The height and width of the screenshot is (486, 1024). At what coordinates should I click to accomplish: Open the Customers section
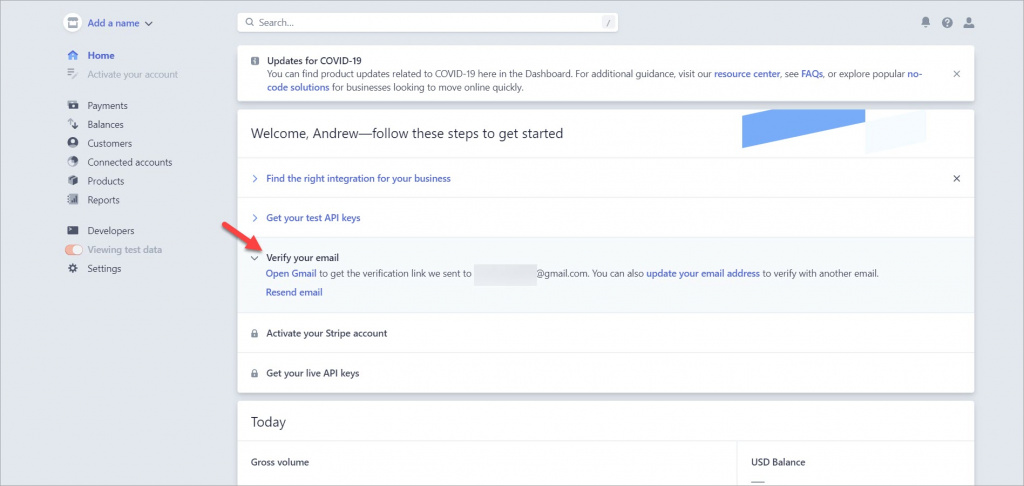point(110,144)
